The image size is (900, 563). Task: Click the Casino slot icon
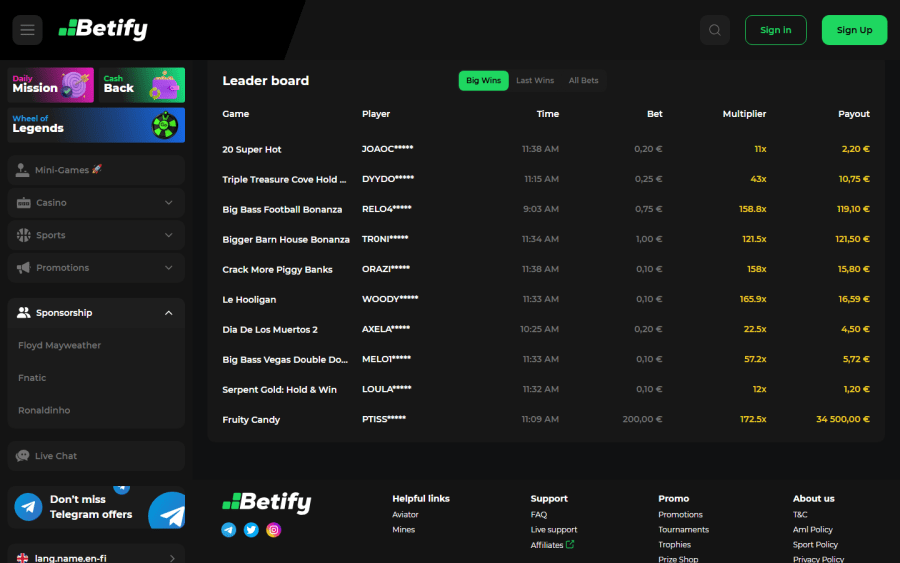24,203
